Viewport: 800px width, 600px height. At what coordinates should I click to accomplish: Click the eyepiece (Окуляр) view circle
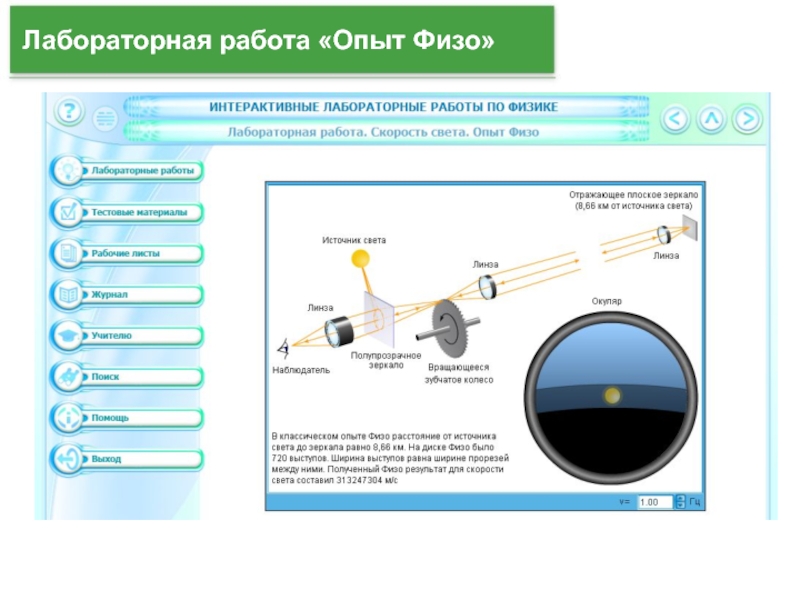pyautogui.click(x=611, y=398)
